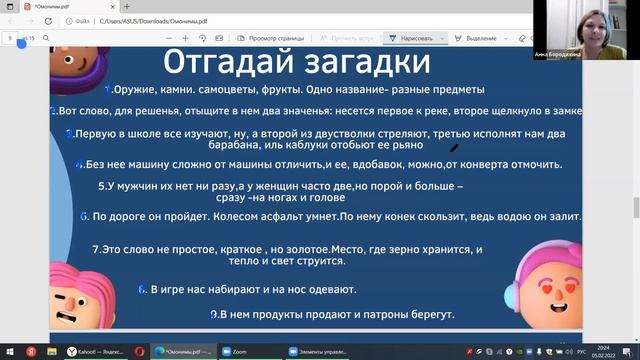Click the vertical scrollbar thumb
The height and width of the screenshot is (360, 640).
pyautogui.click(x=636, y=207)
